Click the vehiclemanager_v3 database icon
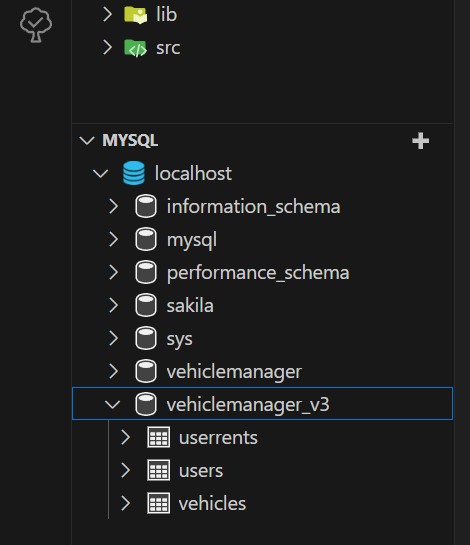 coord(146,404)
